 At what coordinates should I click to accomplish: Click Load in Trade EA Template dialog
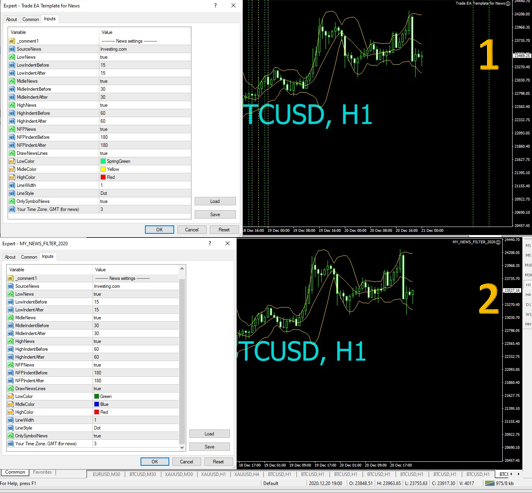pyautogui.click(x=215, y=201)
